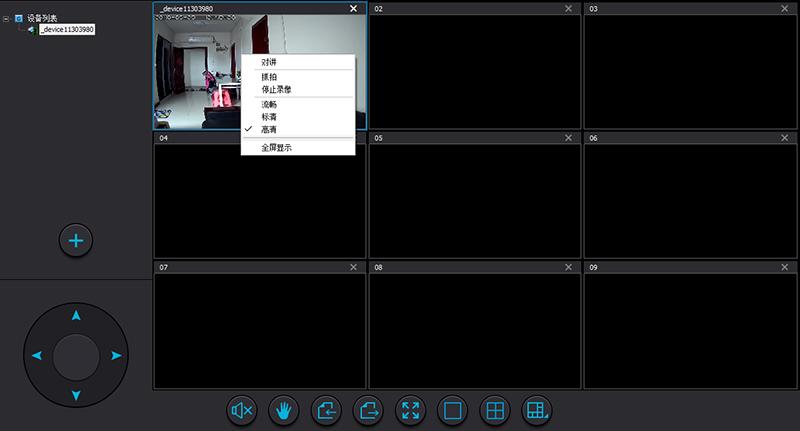This screenshot has width=800, height=431.
Task: Click the hand icon in bottom toolbar
Action: click(284, 411)
